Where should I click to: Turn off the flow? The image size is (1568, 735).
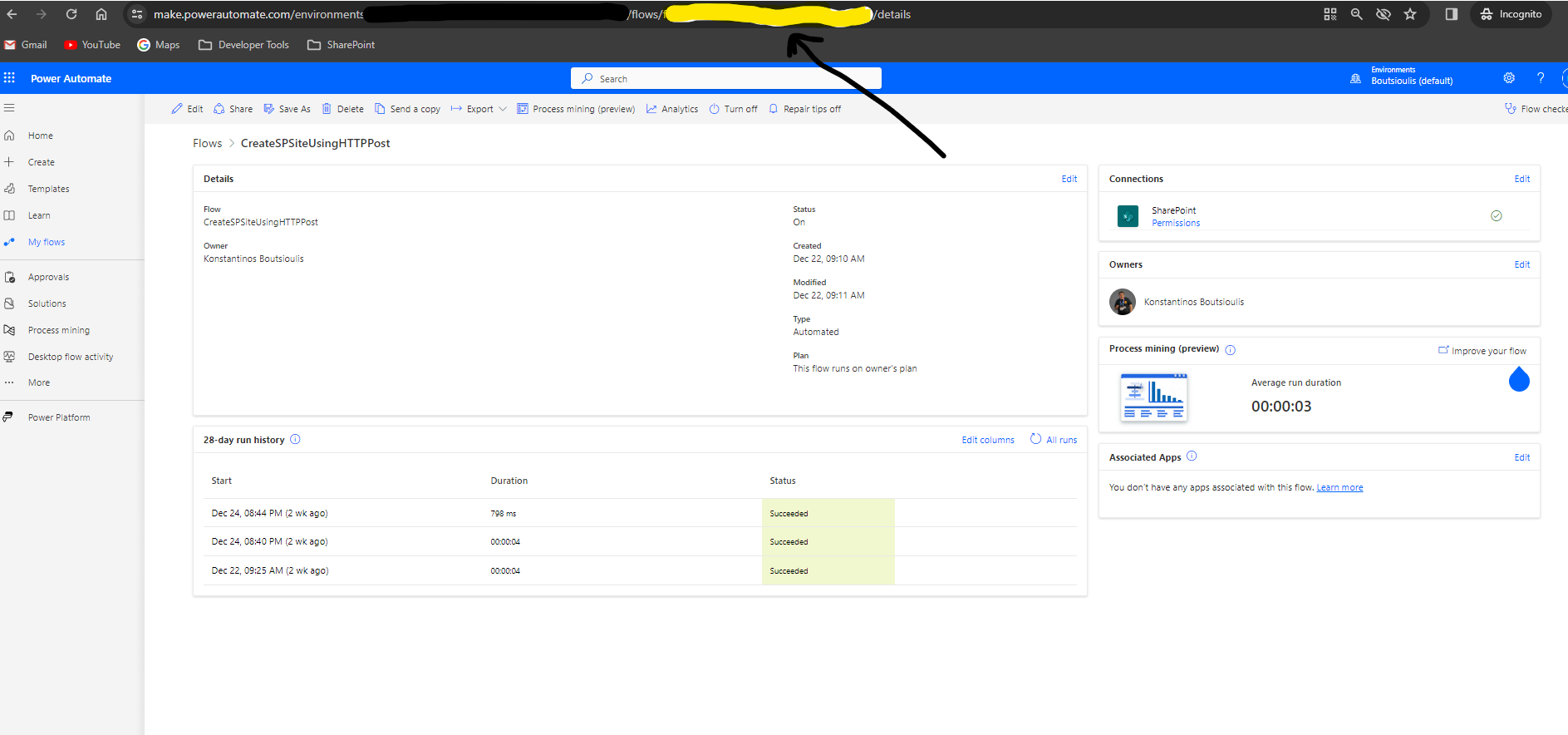733,109
